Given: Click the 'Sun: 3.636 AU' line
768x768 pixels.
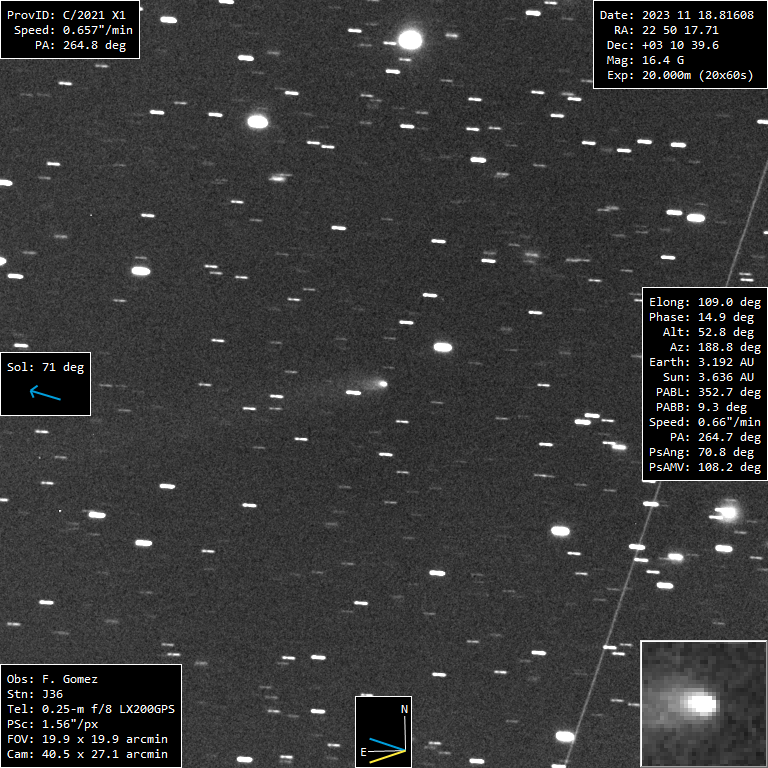Looking at the screenshot, I should pos(708,378).
